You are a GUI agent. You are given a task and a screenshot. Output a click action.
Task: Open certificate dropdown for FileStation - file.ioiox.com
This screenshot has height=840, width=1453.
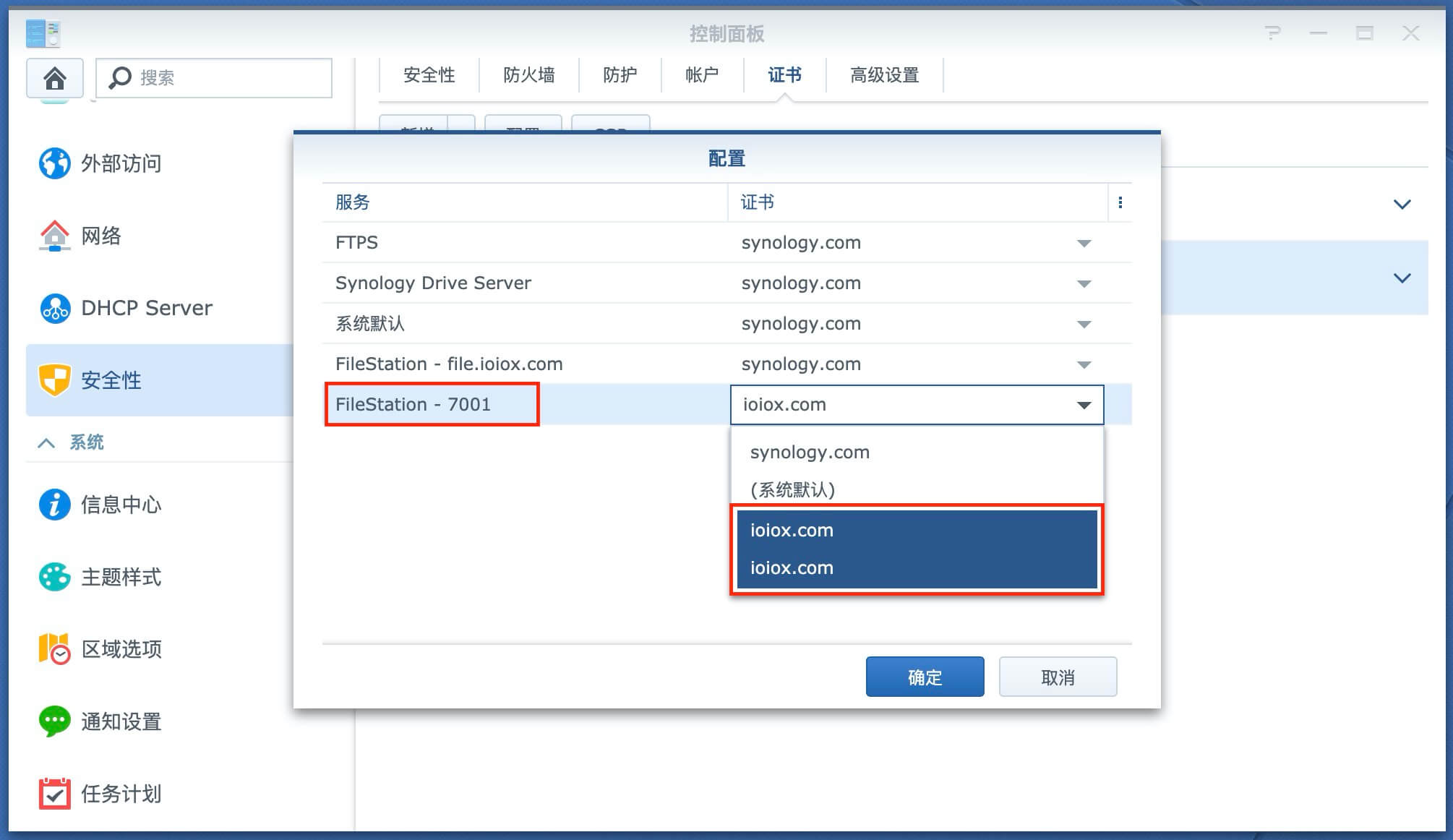pos(1084,364)
